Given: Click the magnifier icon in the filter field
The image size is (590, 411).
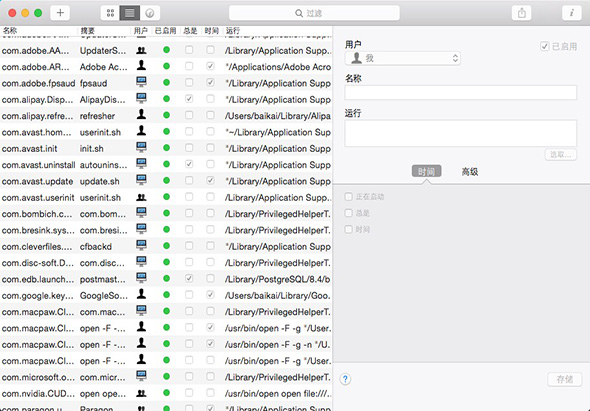Looking at the screenshot, I should [x=299, y=13].
